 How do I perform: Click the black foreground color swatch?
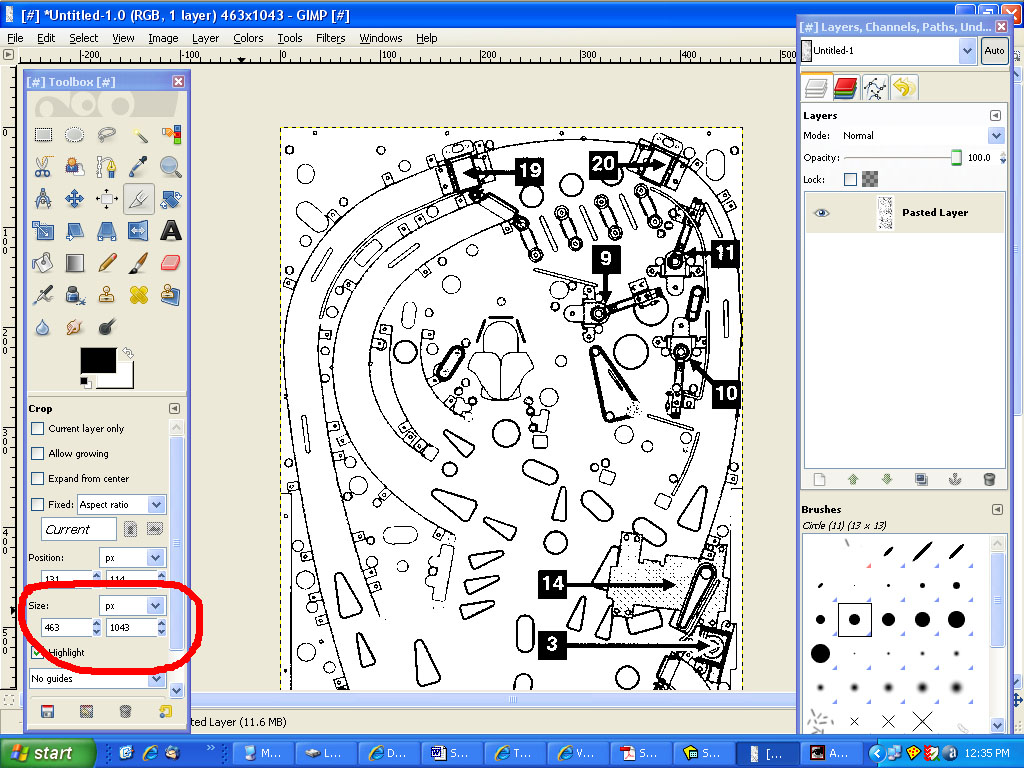(x=97, y=362)
